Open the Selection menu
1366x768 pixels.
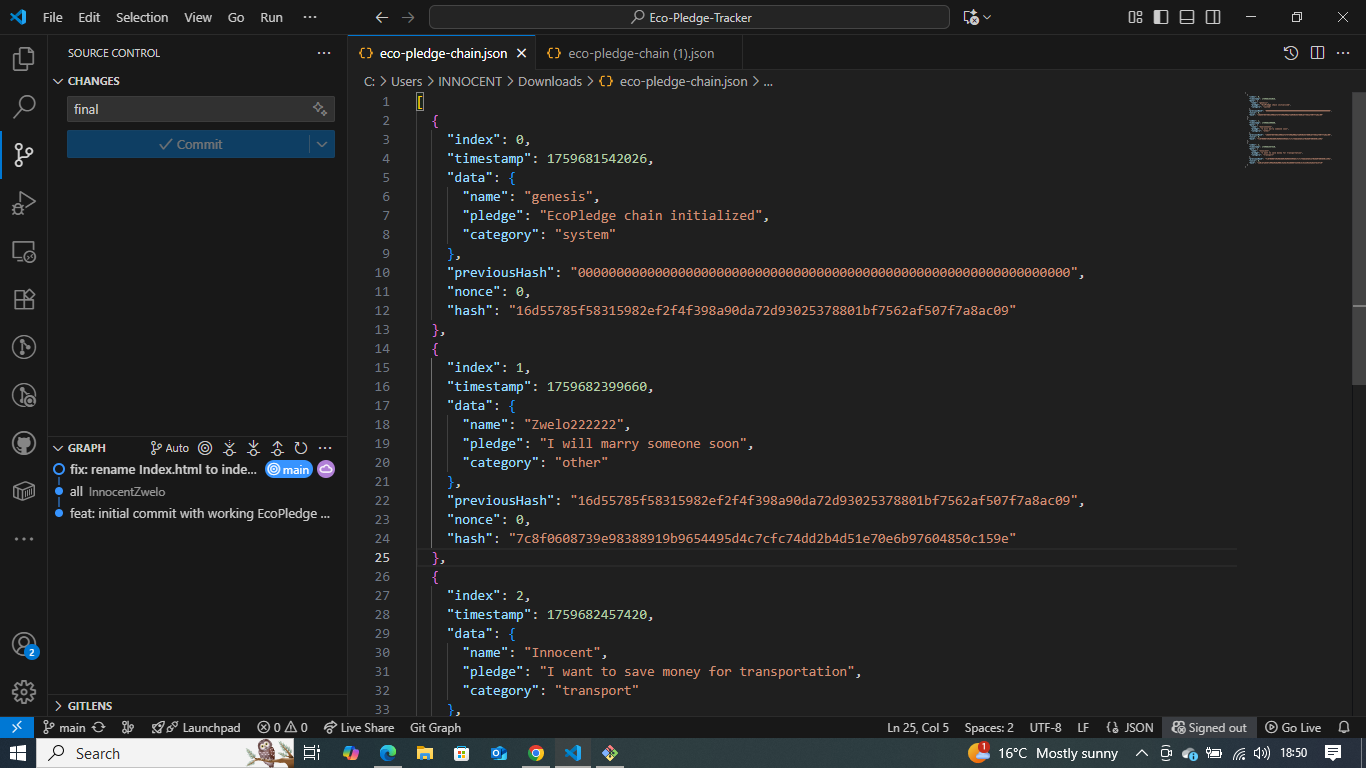point(142,17)
